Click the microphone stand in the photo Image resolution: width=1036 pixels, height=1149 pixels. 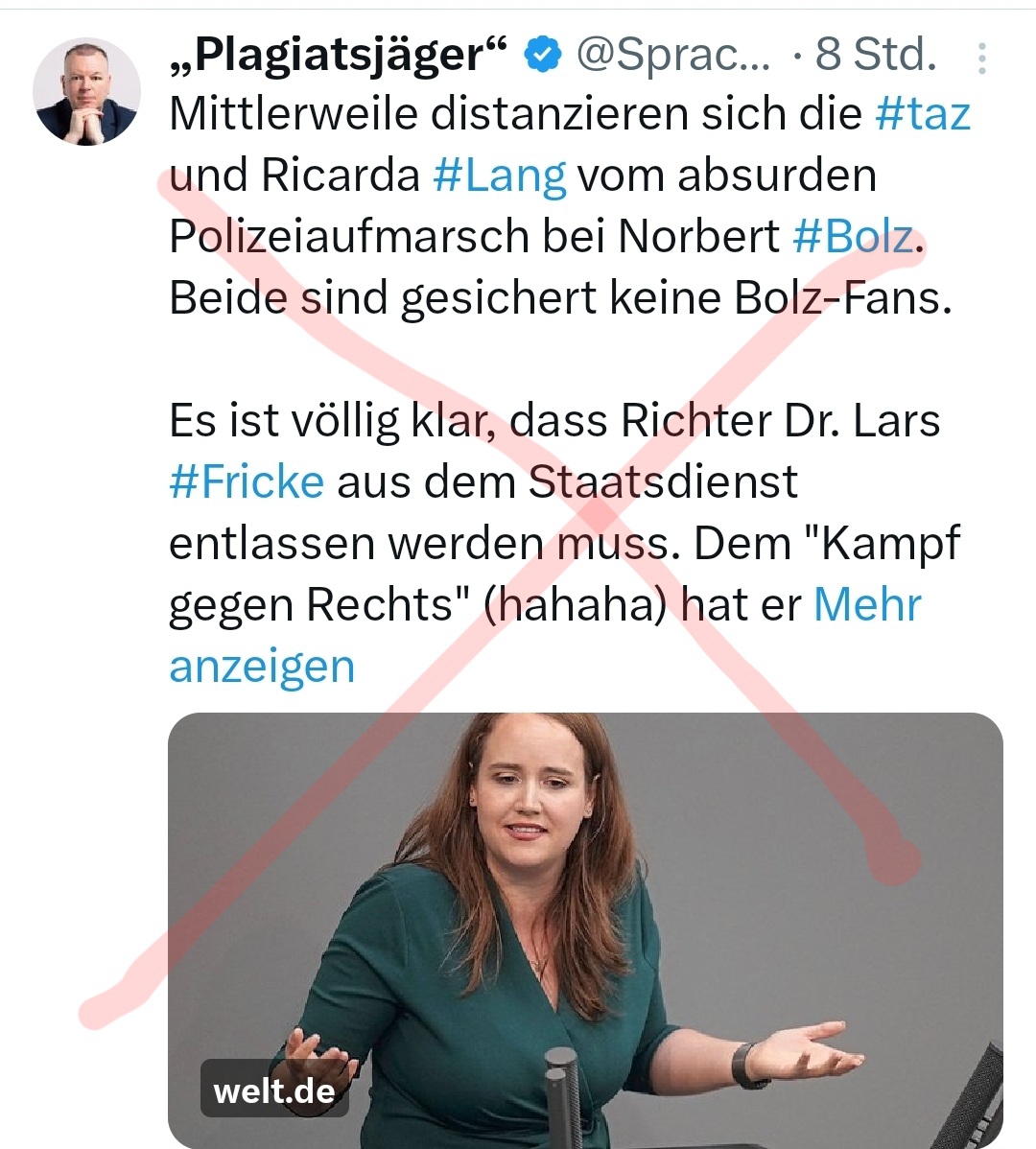pyautogui.click(x=563, y=1097)
